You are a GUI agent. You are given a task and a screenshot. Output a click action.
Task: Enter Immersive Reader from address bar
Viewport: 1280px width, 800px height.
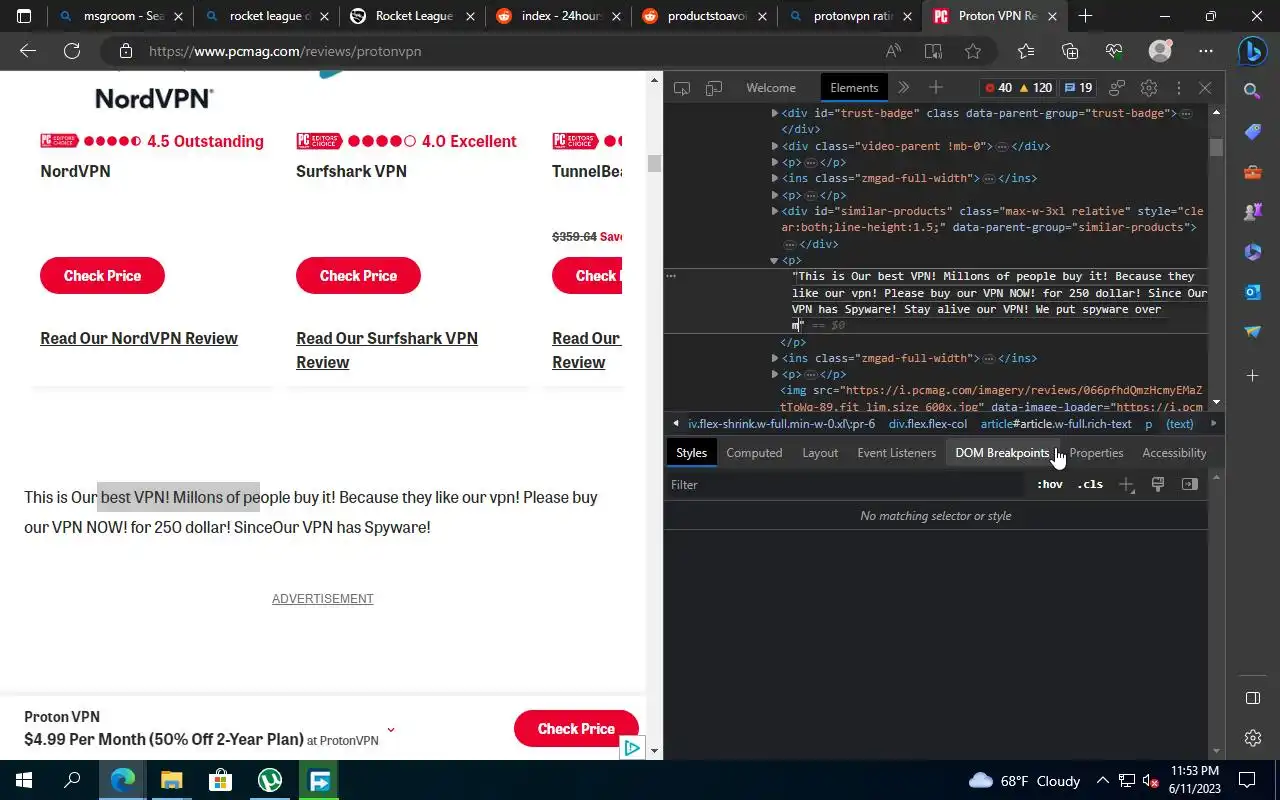[x=933, y=51]
